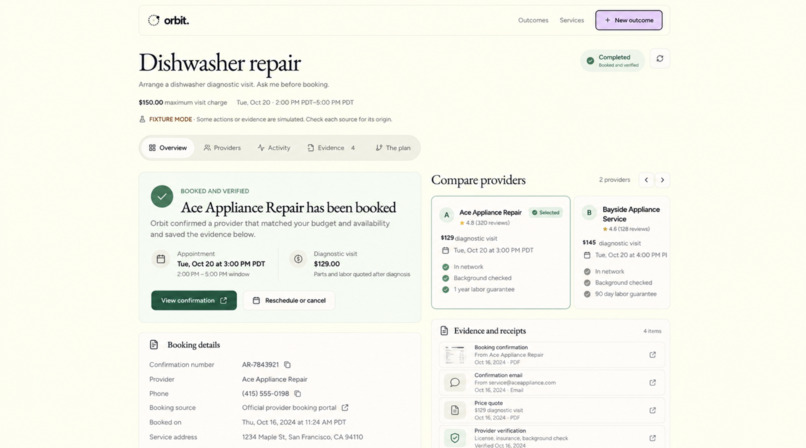The height and width of the screenshot is (448, 806).
Task: Select the Overview tab
Action: point(168,148)
